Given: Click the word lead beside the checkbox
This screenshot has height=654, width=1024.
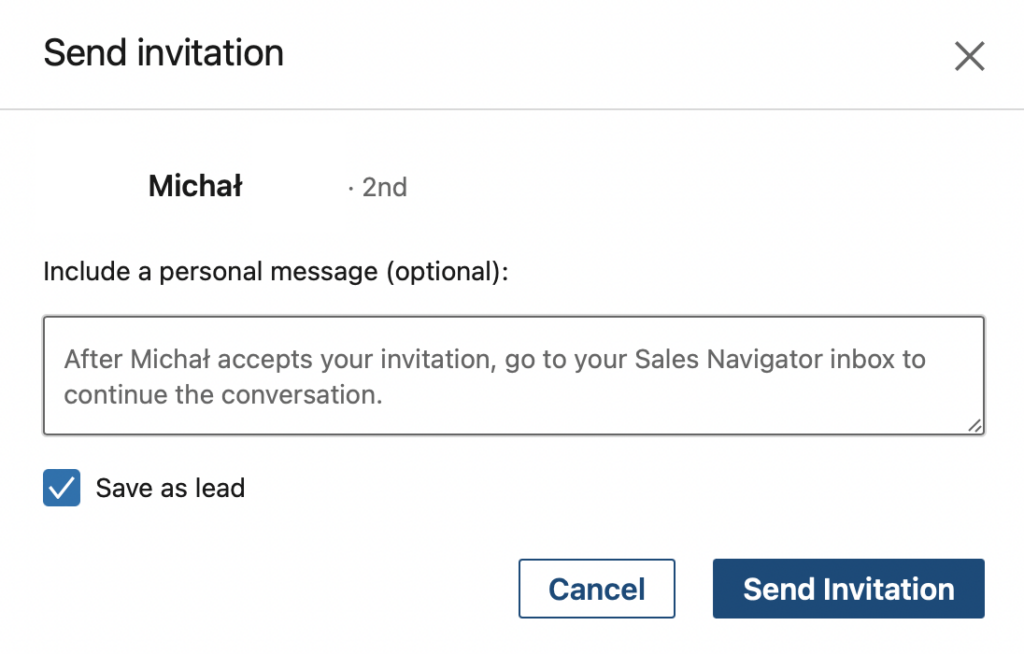Looking at the screenshot, I should click(x=220, y=489).
